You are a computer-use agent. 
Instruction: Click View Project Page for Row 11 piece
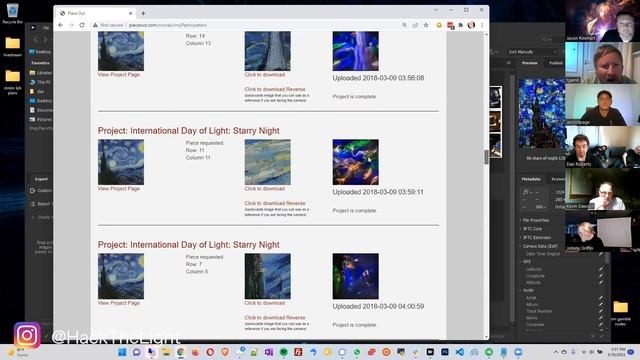tap(119, 189)
